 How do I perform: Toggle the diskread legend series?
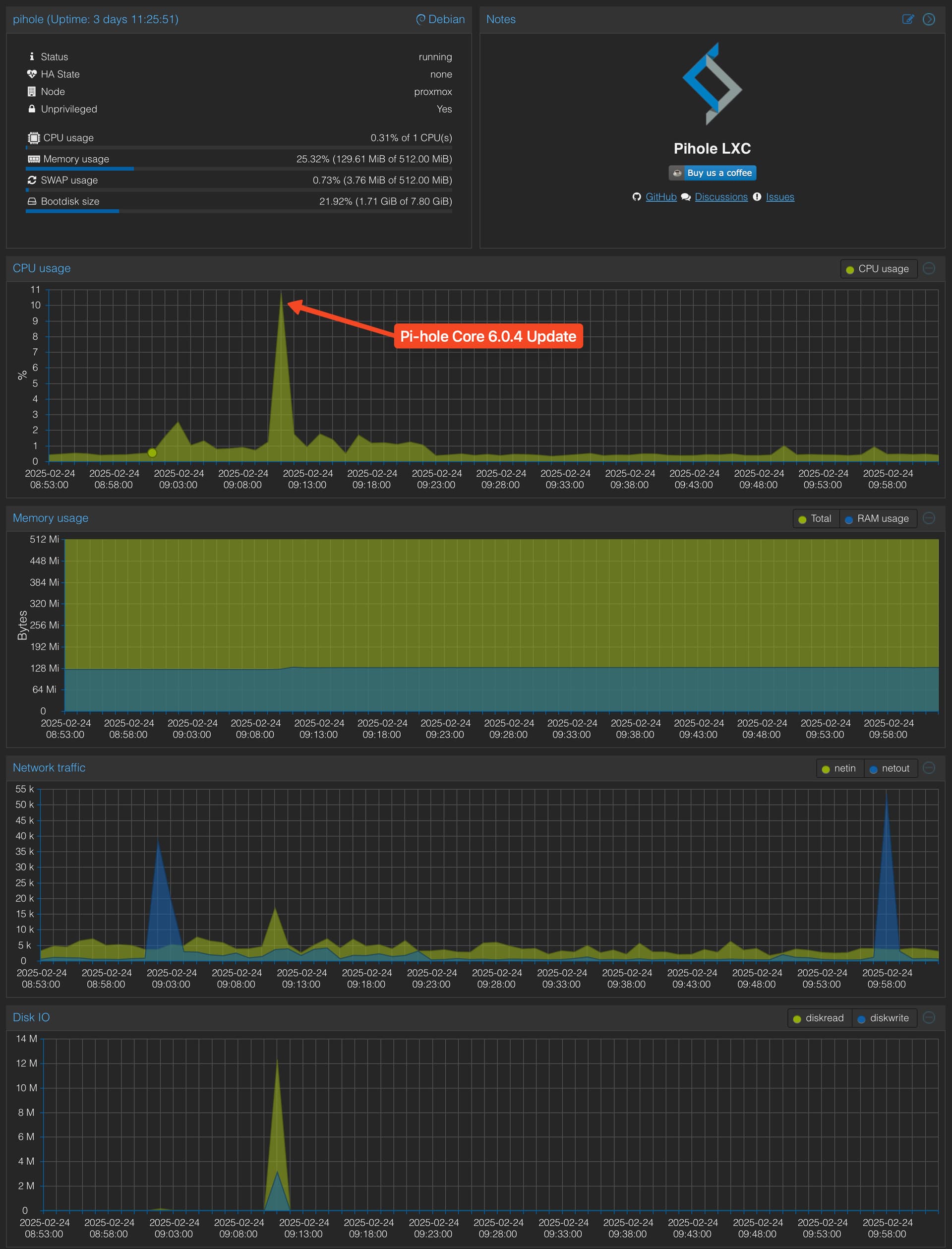pyautogui.click(x=820, y=1018)
